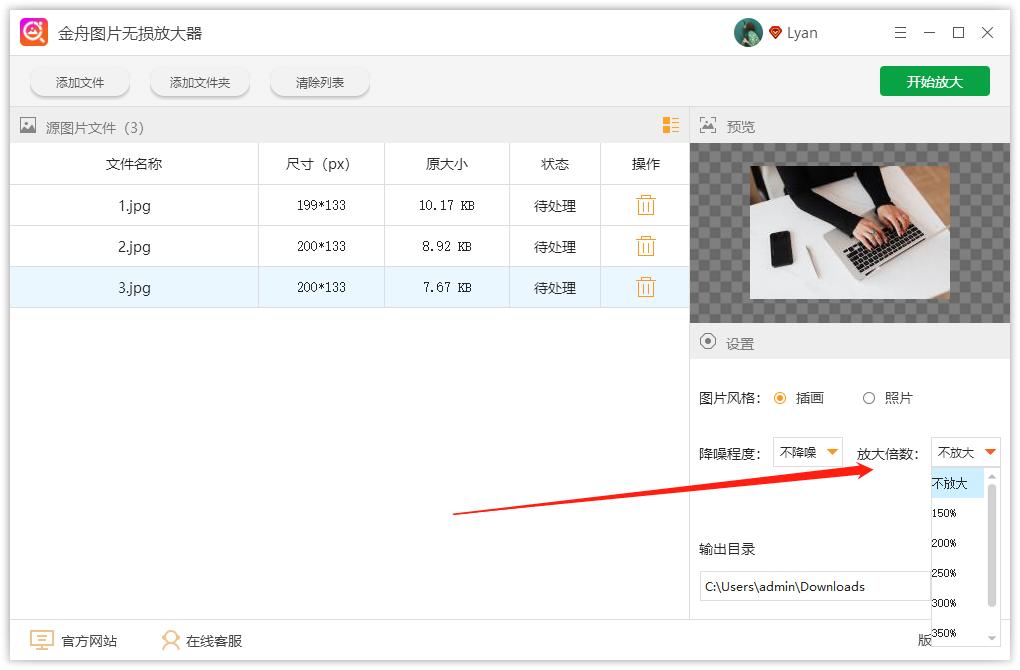Select the 设置 radio button

708,342
